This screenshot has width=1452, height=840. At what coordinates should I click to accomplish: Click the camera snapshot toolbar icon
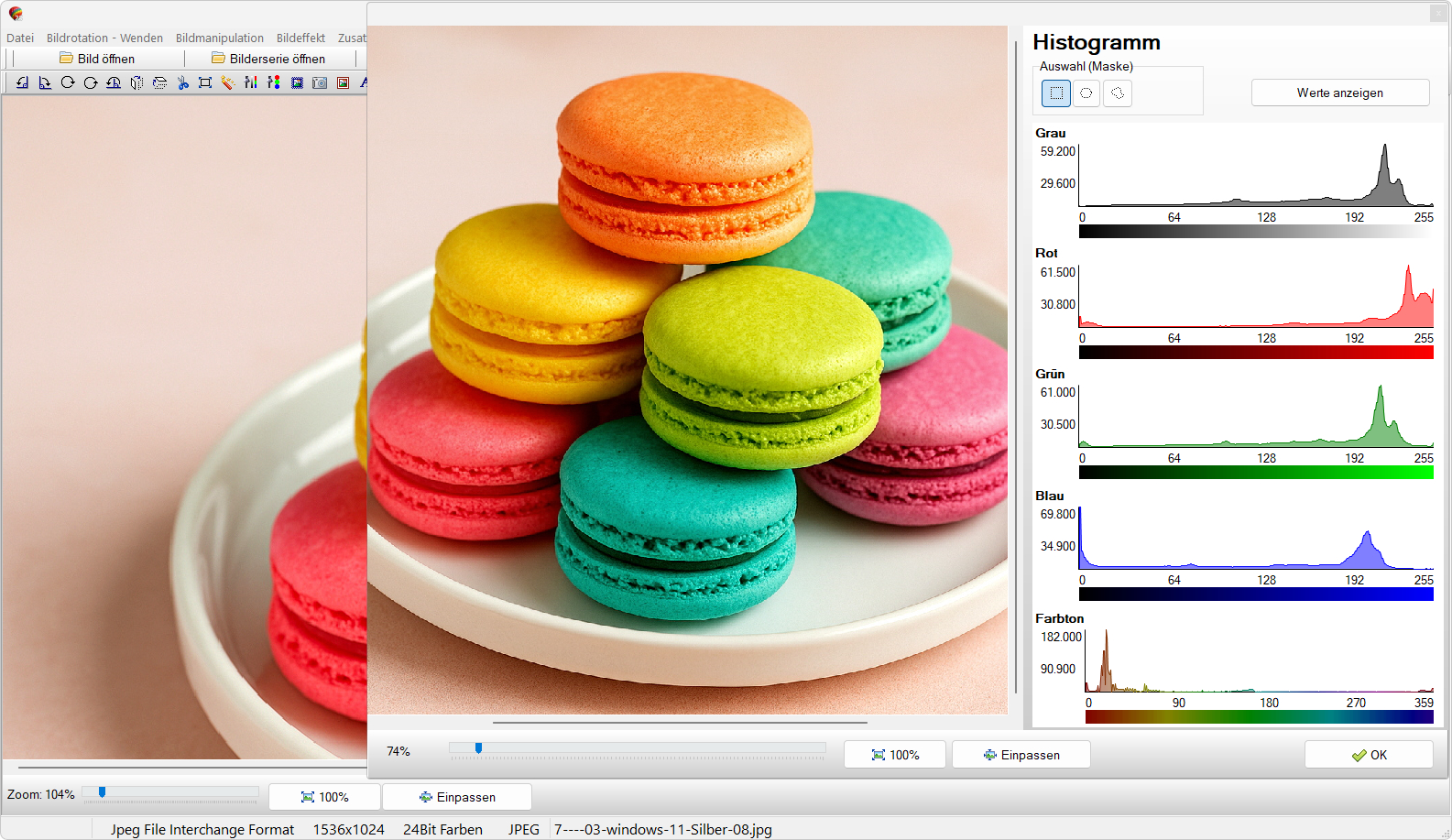320,82
